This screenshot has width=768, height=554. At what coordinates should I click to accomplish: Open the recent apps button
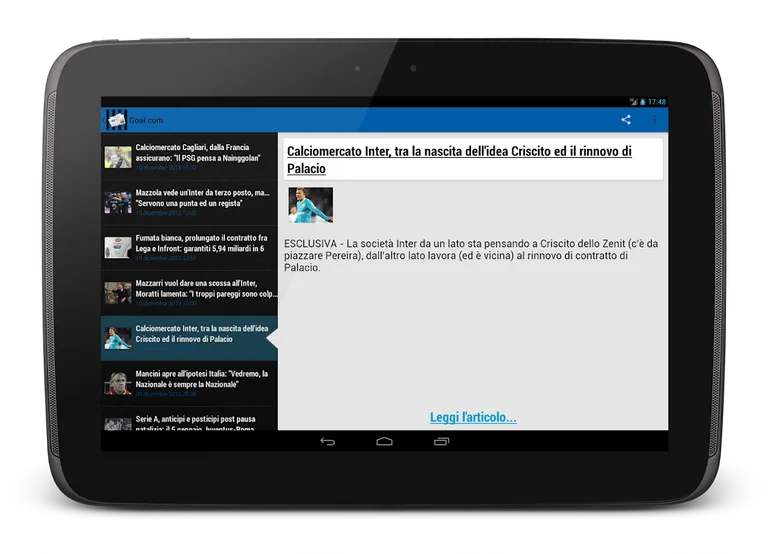point(441,441)
